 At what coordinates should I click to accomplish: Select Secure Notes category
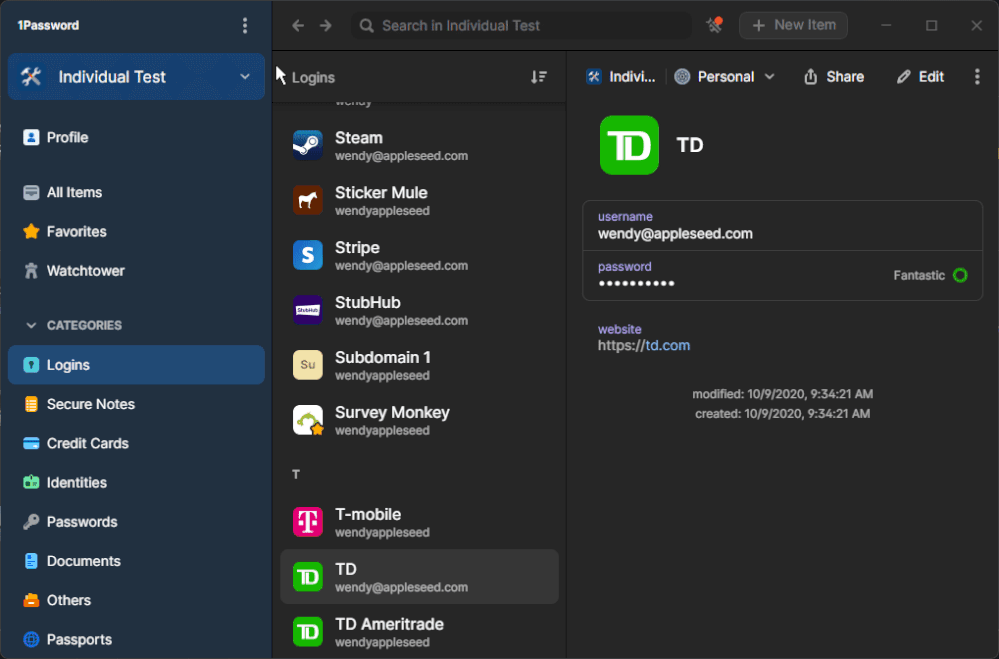(90, 404)
